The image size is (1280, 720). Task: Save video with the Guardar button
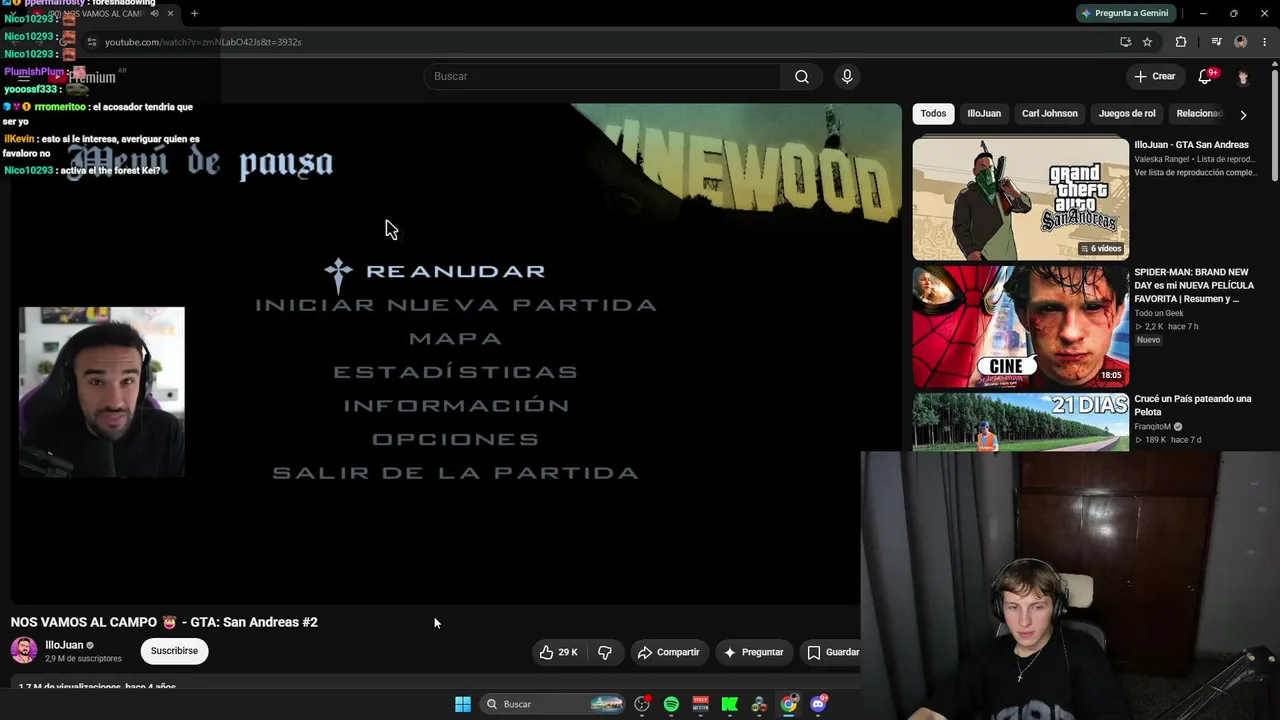[833, 652]
